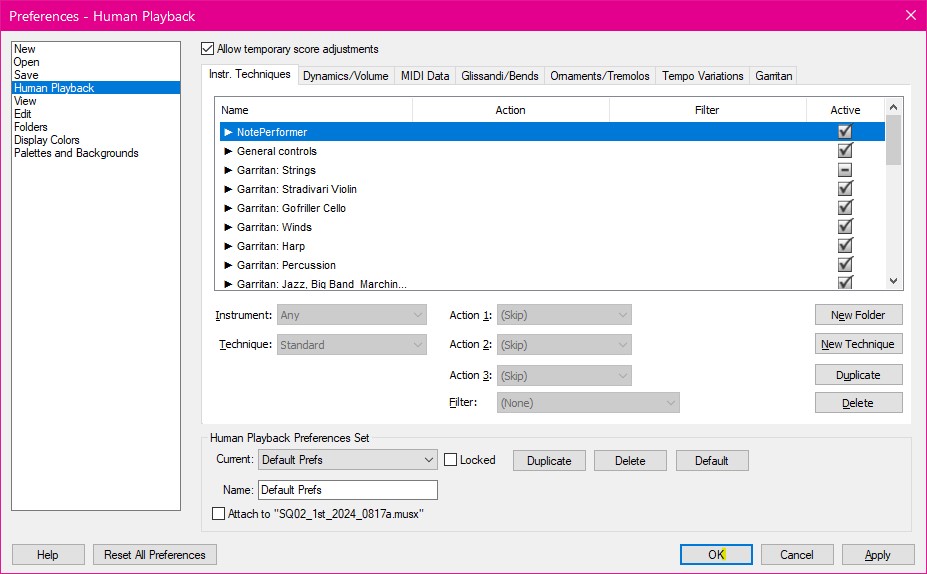Click the Apply button
Screen dimensions: 927x574
[878, 555]
